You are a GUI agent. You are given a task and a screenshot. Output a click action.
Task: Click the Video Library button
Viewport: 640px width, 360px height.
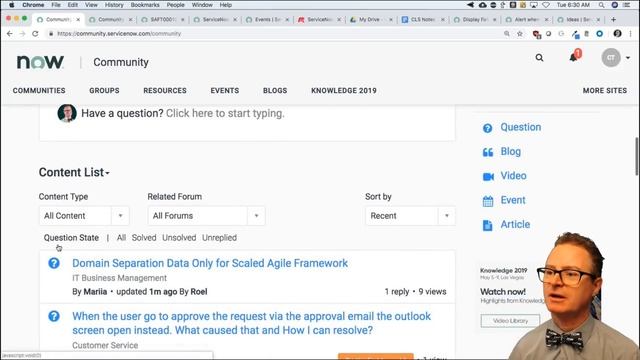(x=510, y=321)
